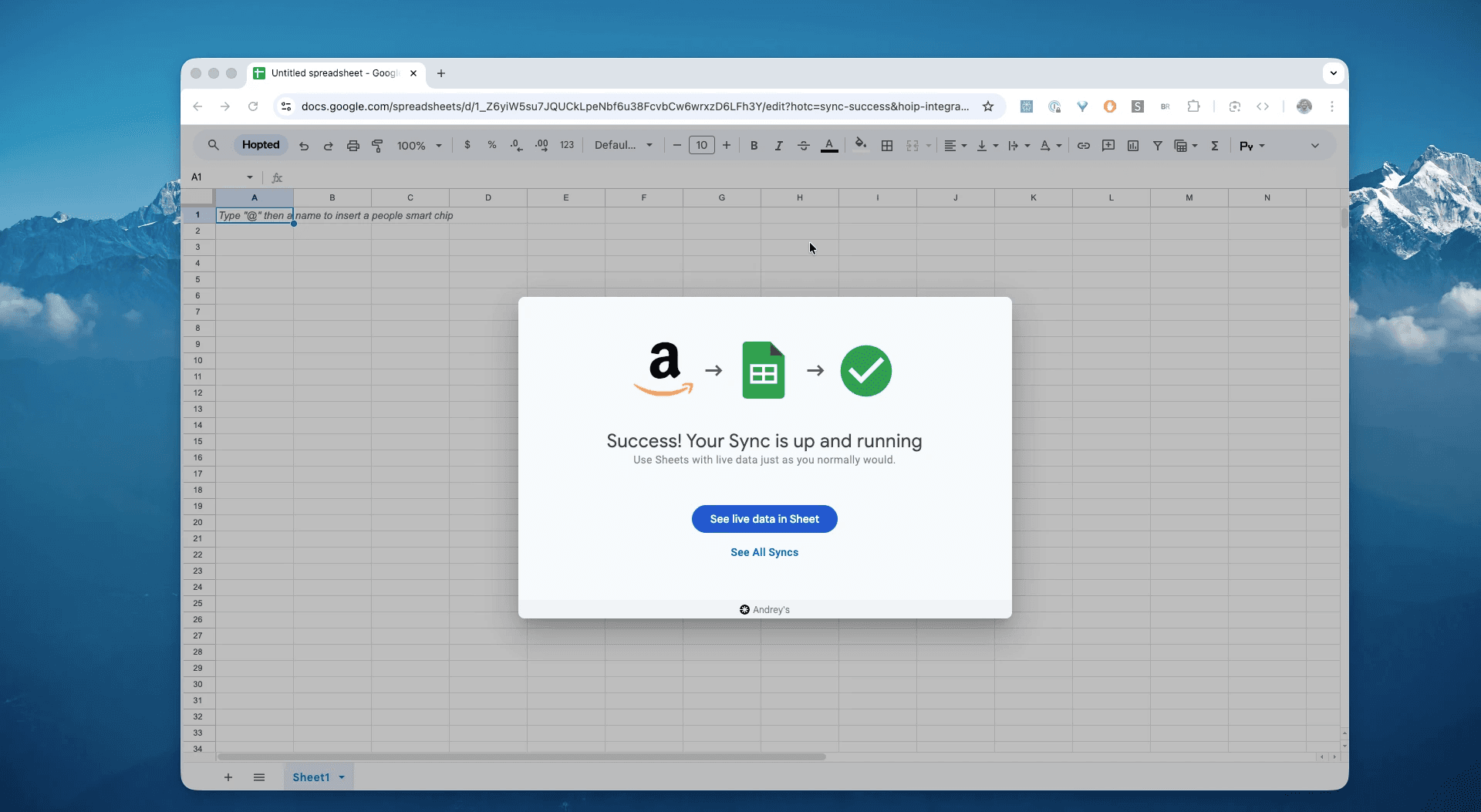Click the Insert comment icon

pyautogui.click(x=1108, y=146)
